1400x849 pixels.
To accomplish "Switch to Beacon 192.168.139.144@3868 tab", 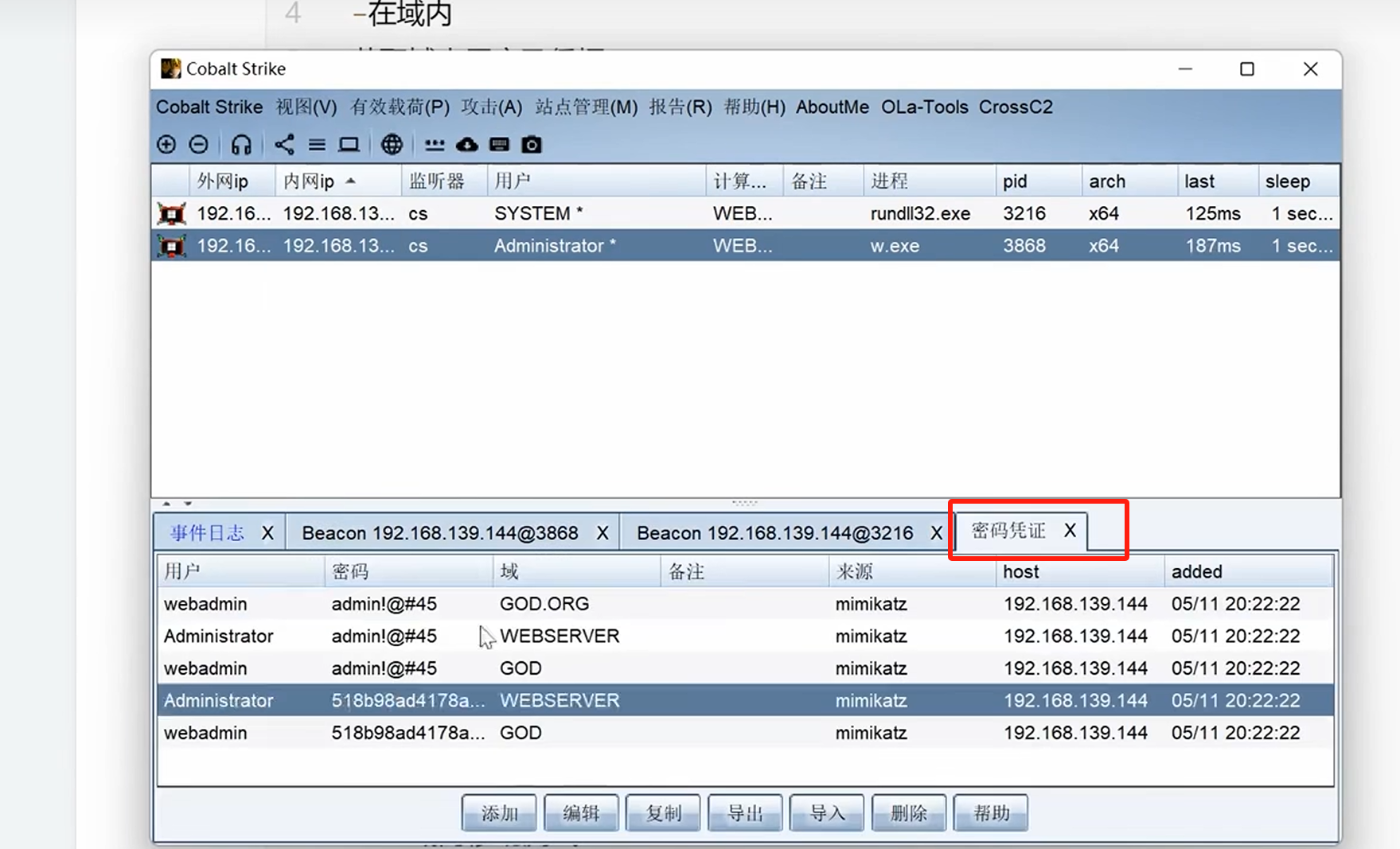I will tap(440, 533).
